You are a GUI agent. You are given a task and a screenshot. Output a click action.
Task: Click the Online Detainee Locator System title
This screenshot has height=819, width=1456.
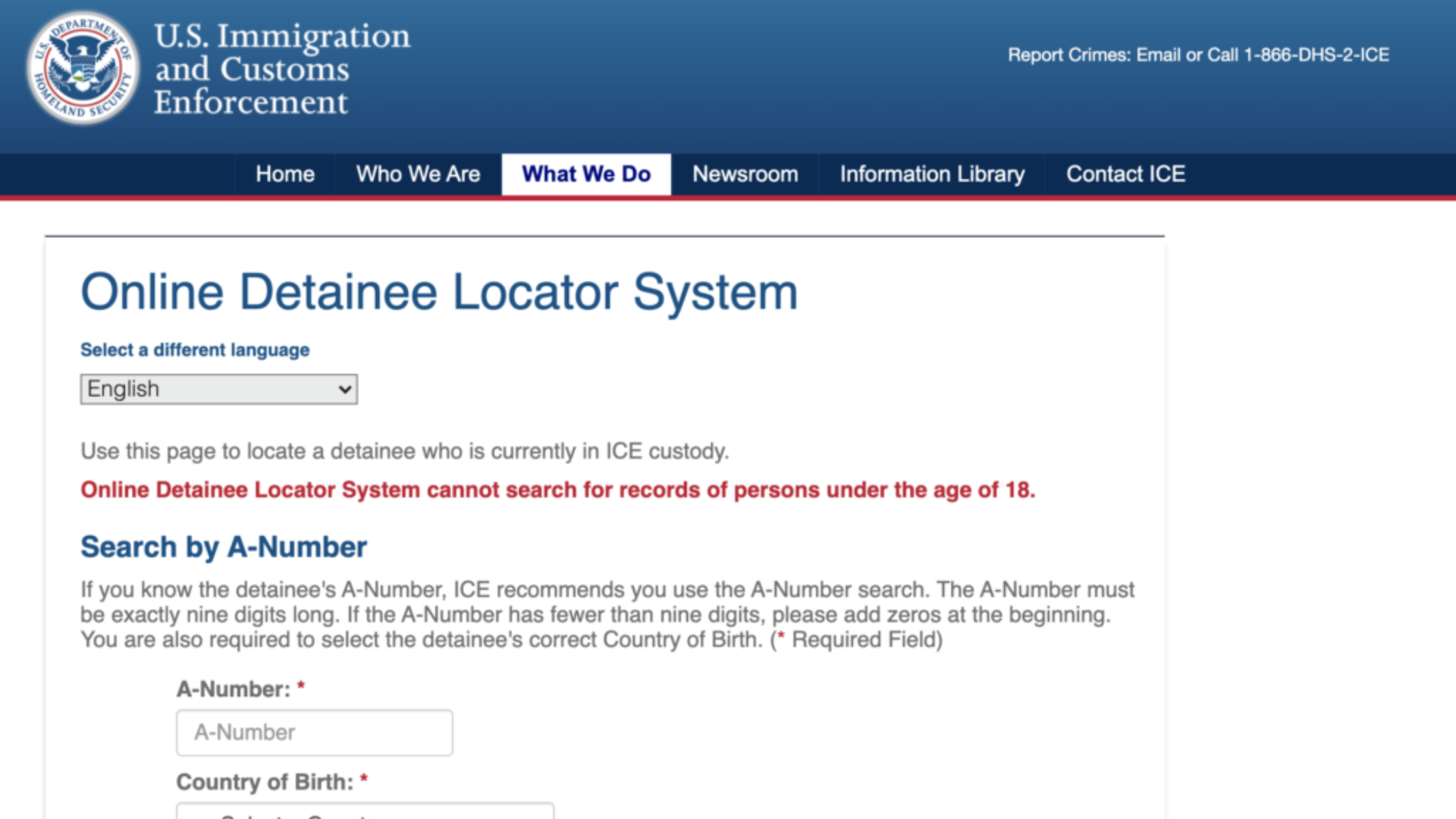pos(439,292)
